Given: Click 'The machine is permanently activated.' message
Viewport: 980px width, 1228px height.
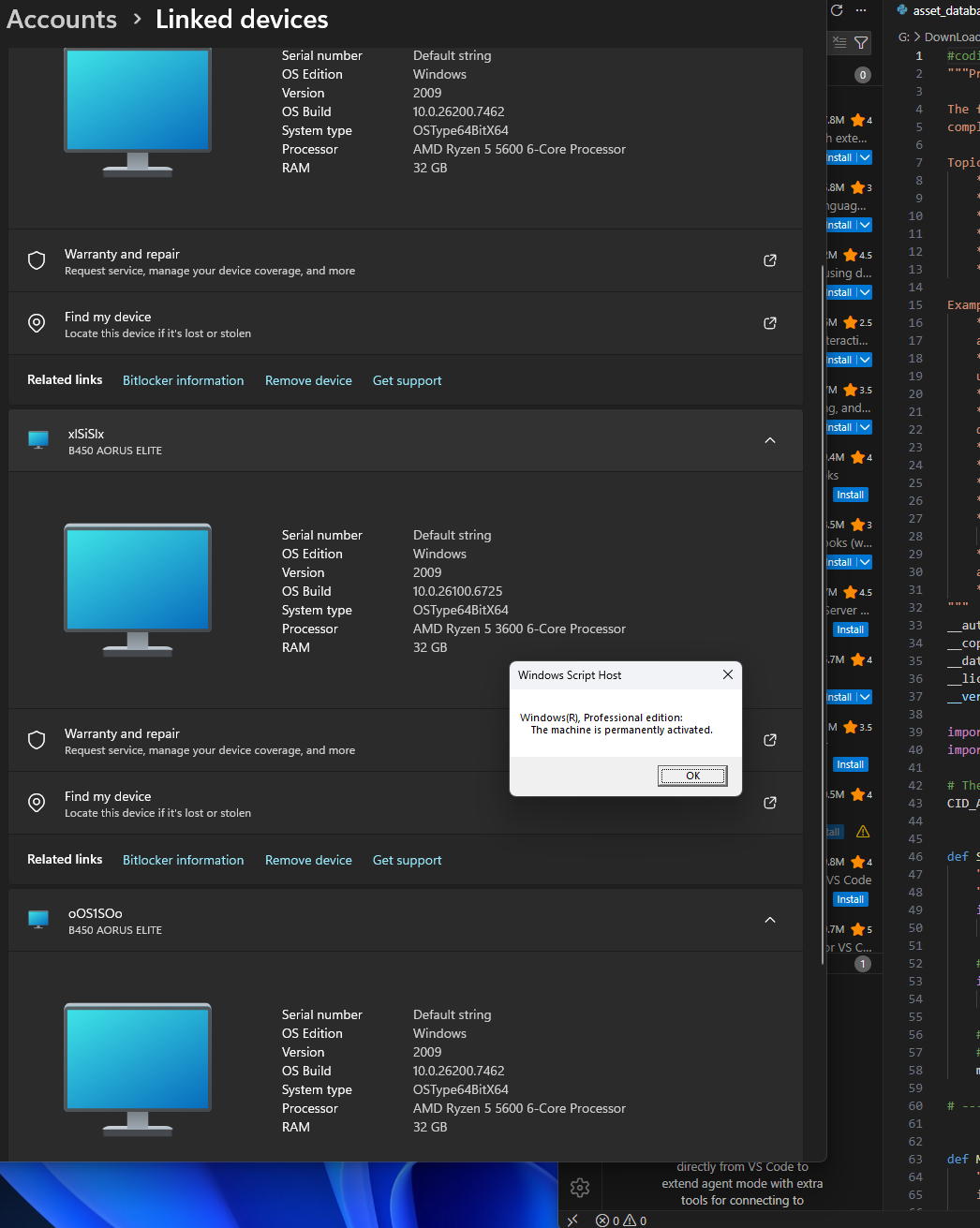Looking at the screenshot, I should click(622, 730).
